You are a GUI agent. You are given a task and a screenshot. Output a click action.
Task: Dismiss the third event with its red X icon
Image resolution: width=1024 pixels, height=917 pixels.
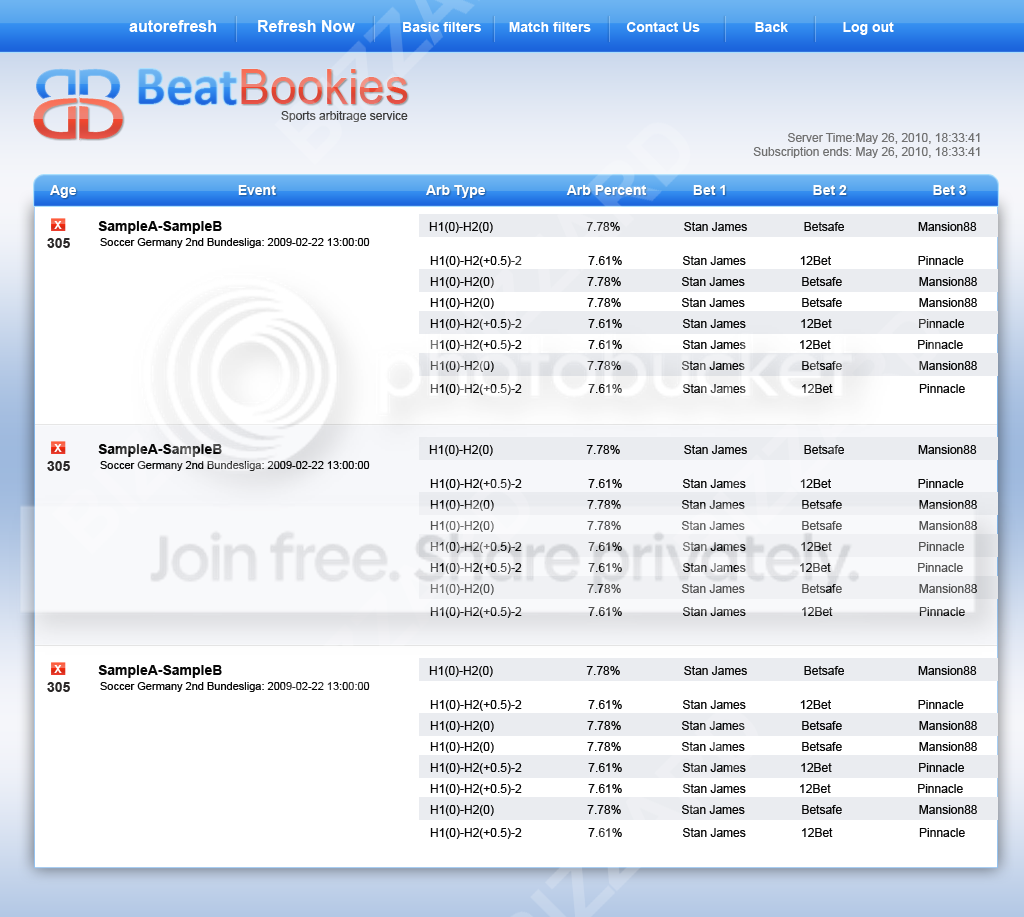coord(58,668)
